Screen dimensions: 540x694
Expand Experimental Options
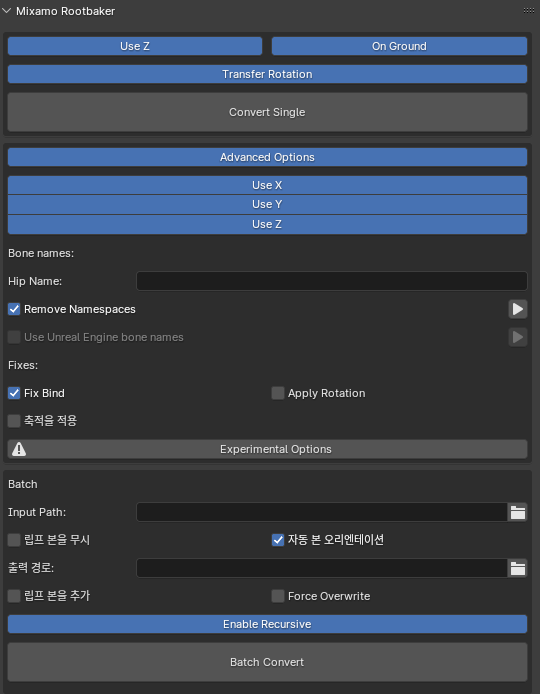267,449
